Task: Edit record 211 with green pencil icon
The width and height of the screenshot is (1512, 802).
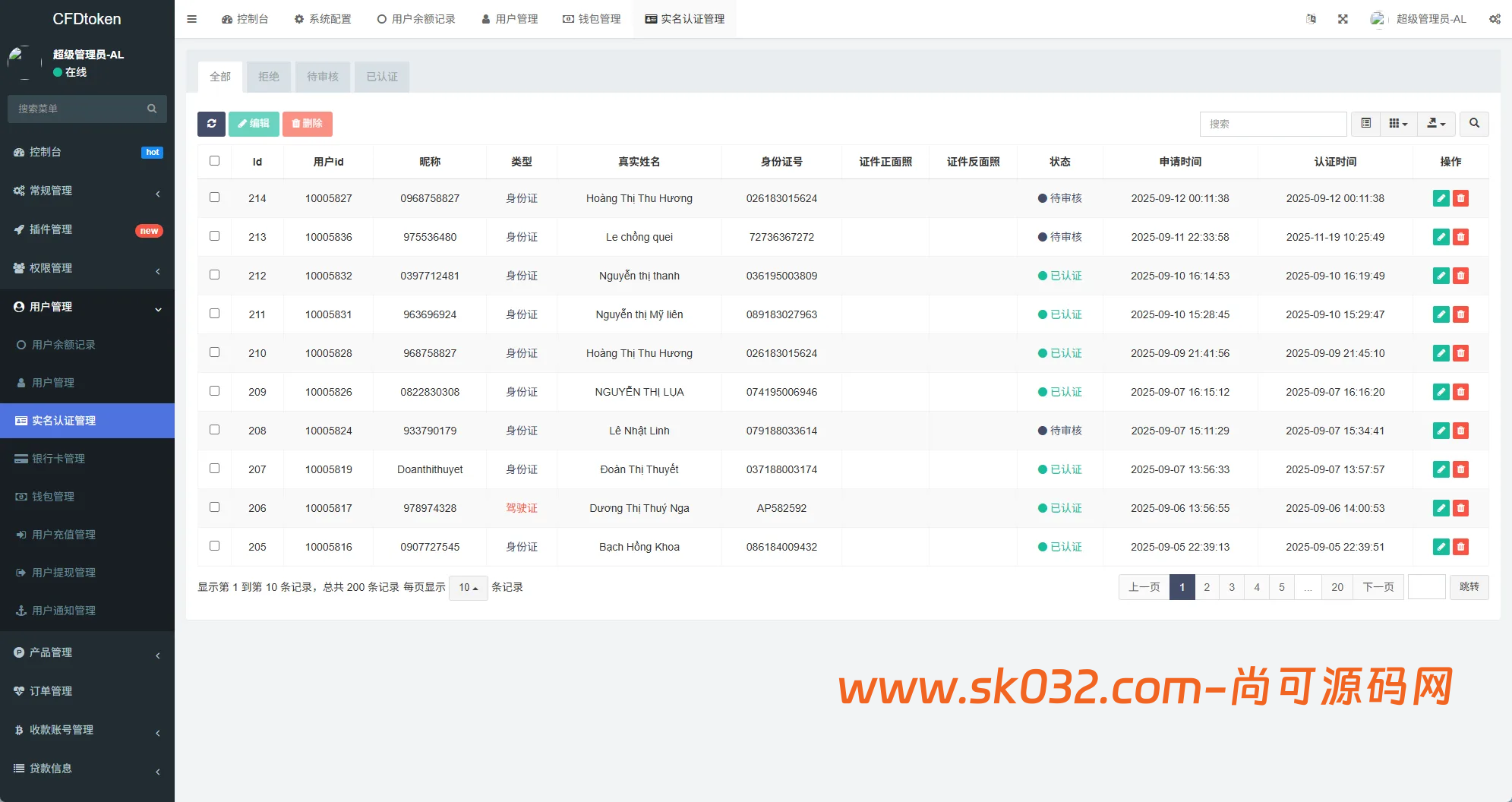Action: (1441, 315)
